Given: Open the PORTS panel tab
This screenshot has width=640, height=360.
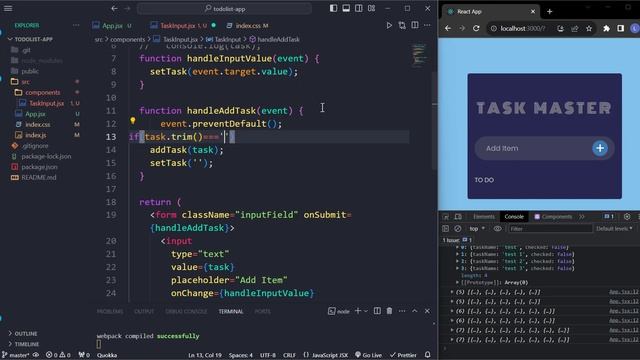Looking at the screenshot, I should (x=262, y=311).
